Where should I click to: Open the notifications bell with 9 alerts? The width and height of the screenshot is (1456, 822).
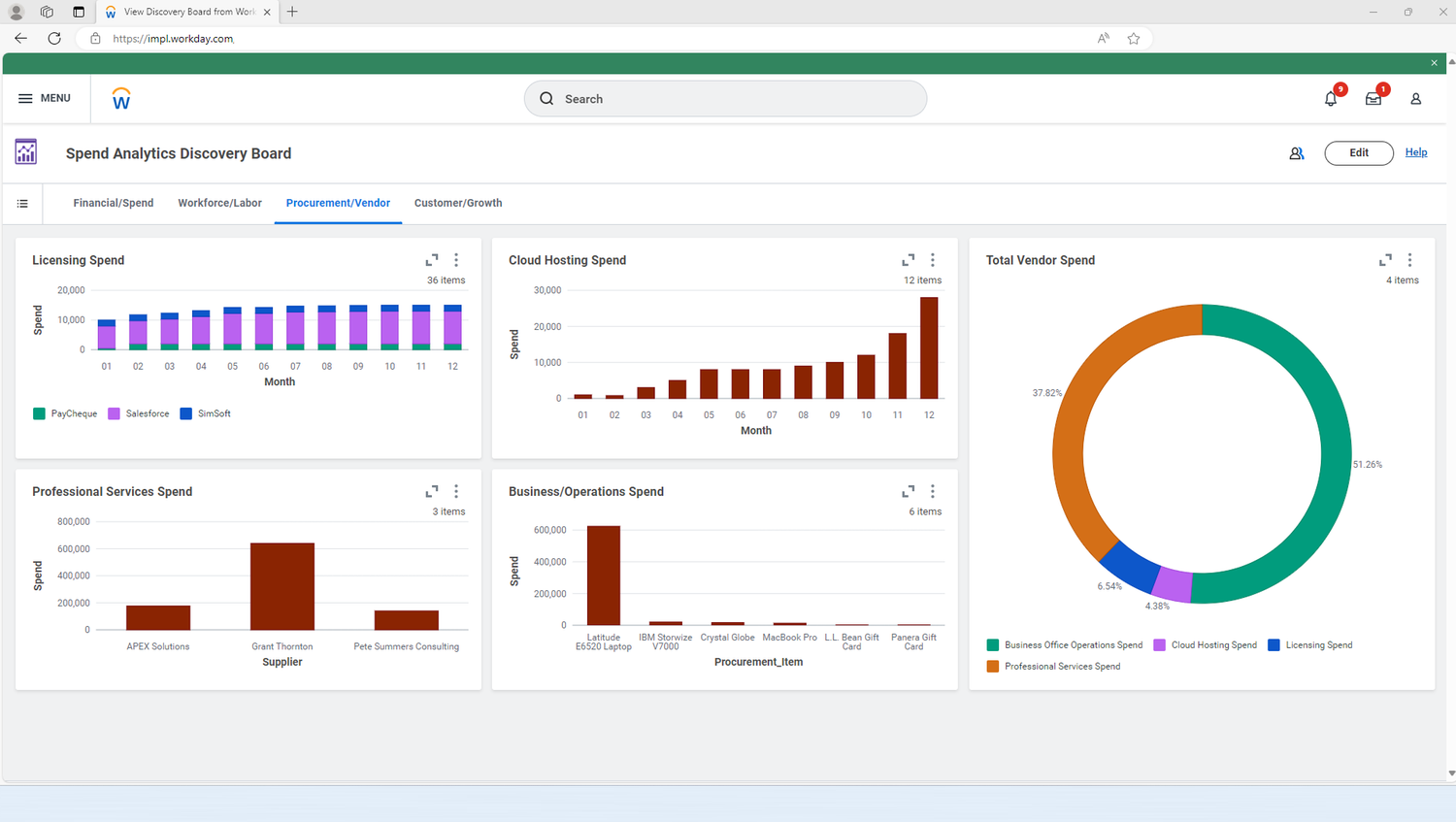tap(1330, 98)
